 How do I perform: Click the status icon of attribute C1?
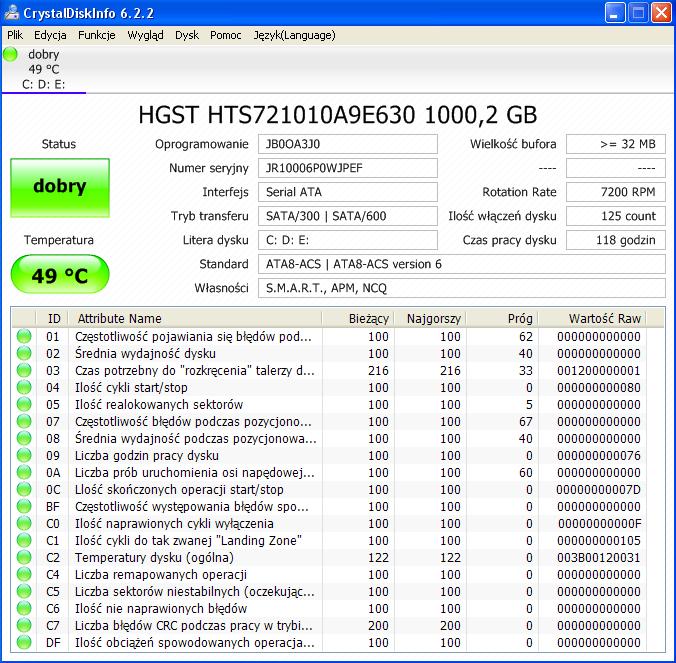tap(24, 540)
